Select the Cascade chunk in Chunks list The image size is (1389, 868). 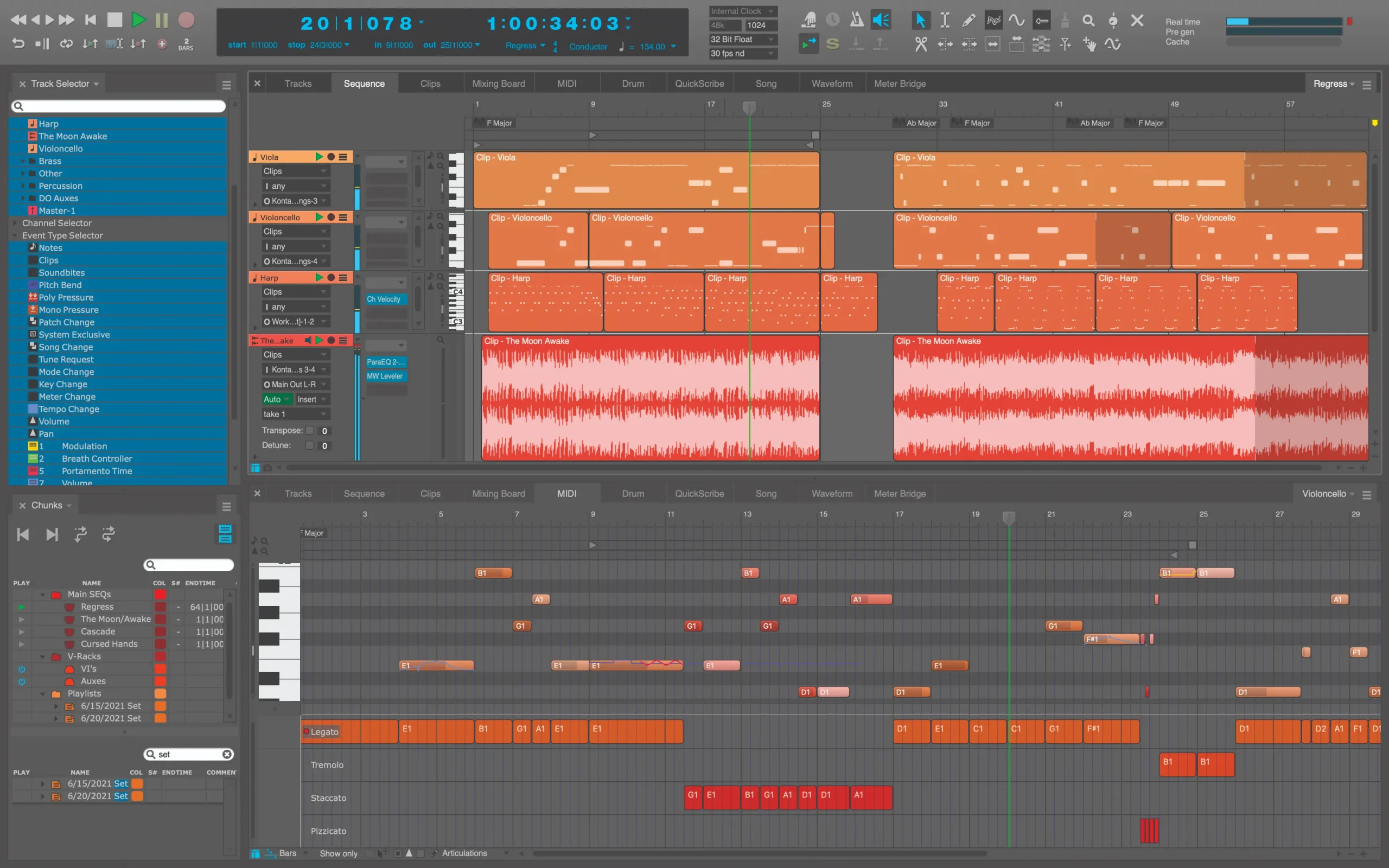[x=98, y=631]
